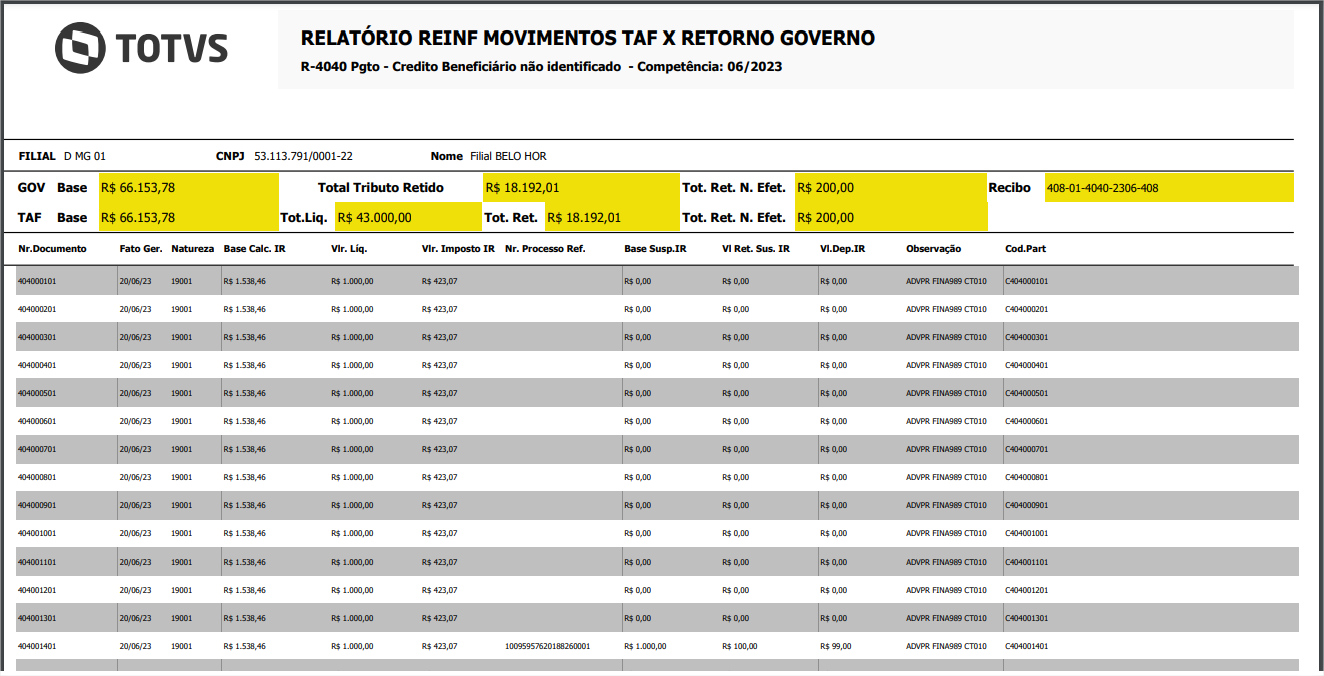Viewport: 1324px width, 676px height.
Task: Click participant code C404000201
Action: coord(1027,310)
